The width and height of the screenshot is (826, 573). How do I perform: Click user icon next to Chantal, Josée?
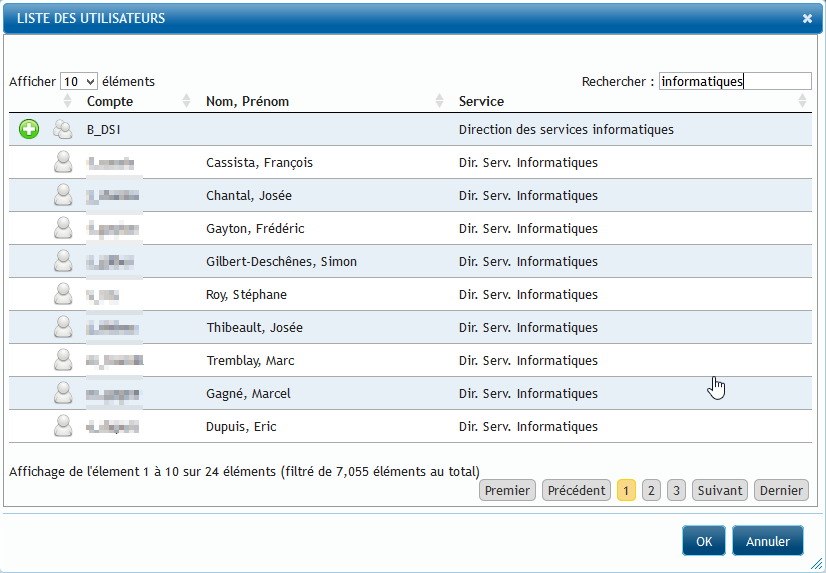(x=63, y=195)
